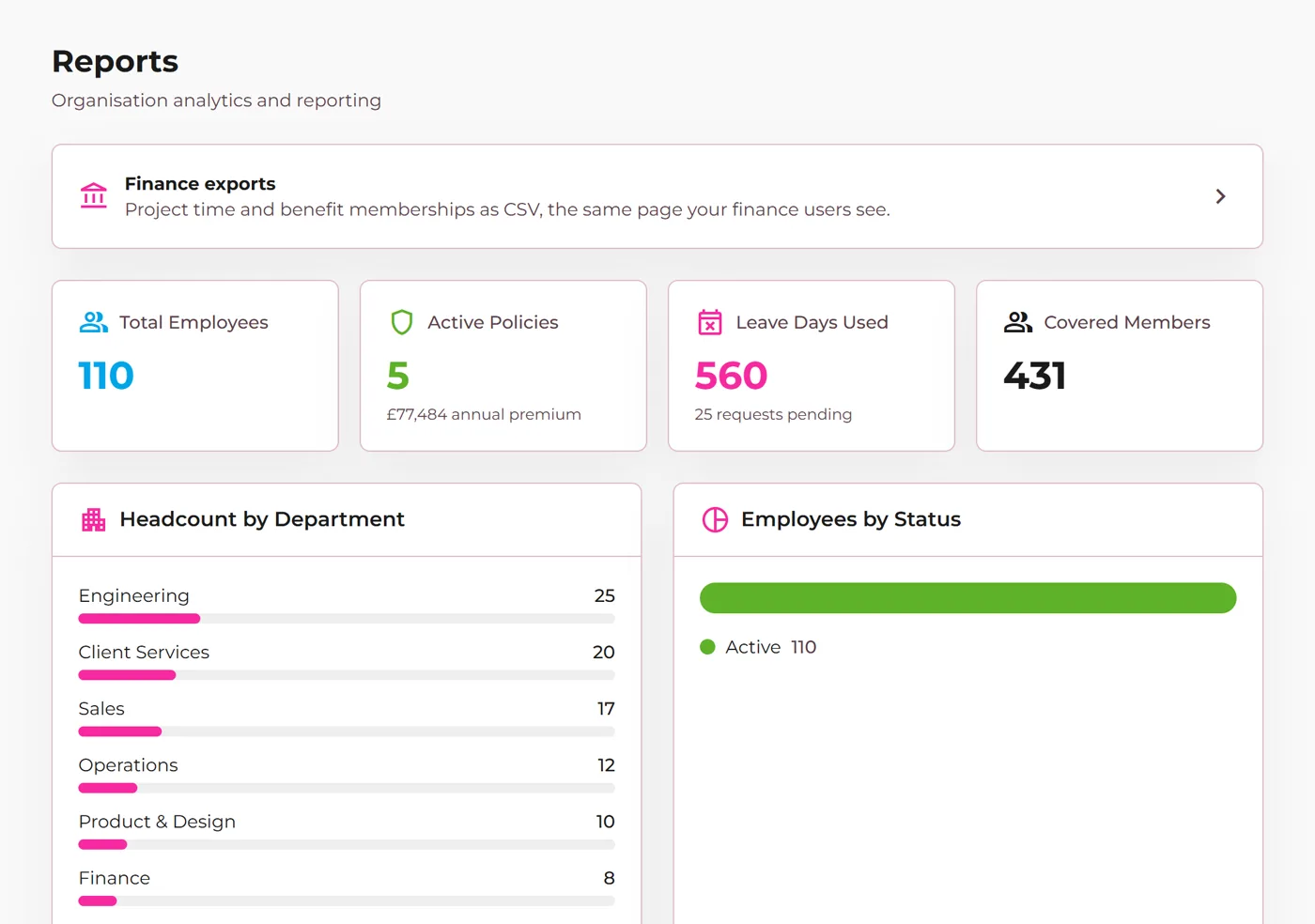Open Finance exports via the chevron arrow

pos(1220,196)
